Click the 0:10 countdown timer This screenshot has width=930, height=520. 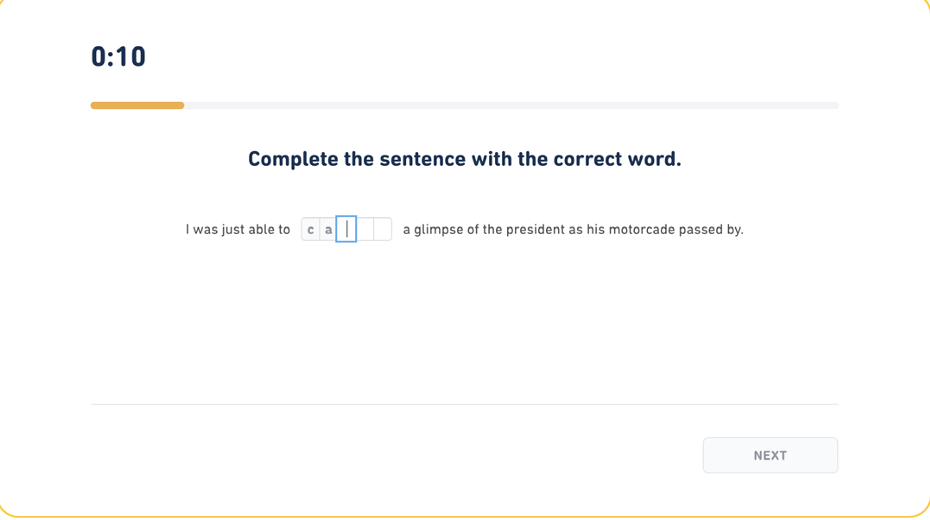click(x=118, y=57)
